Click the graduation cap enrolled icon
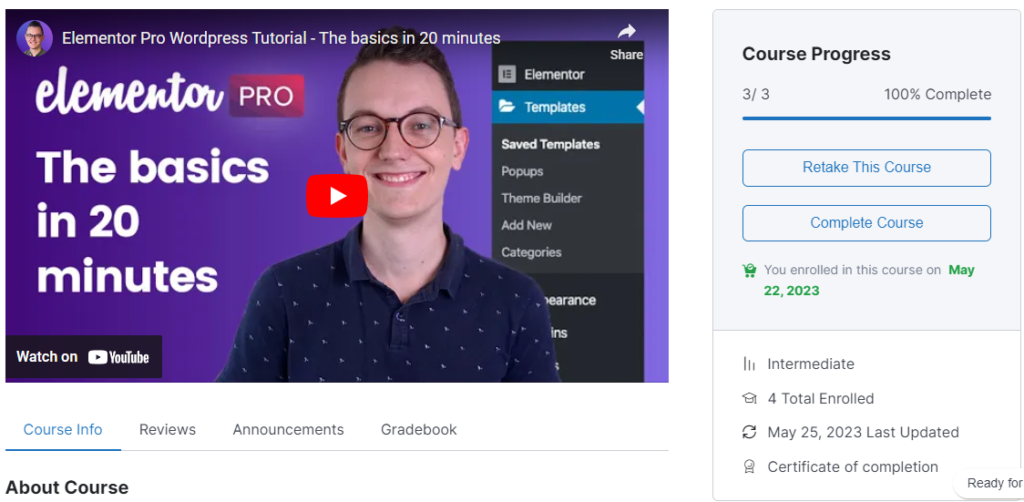1024x502 pixels. (749, 398)
